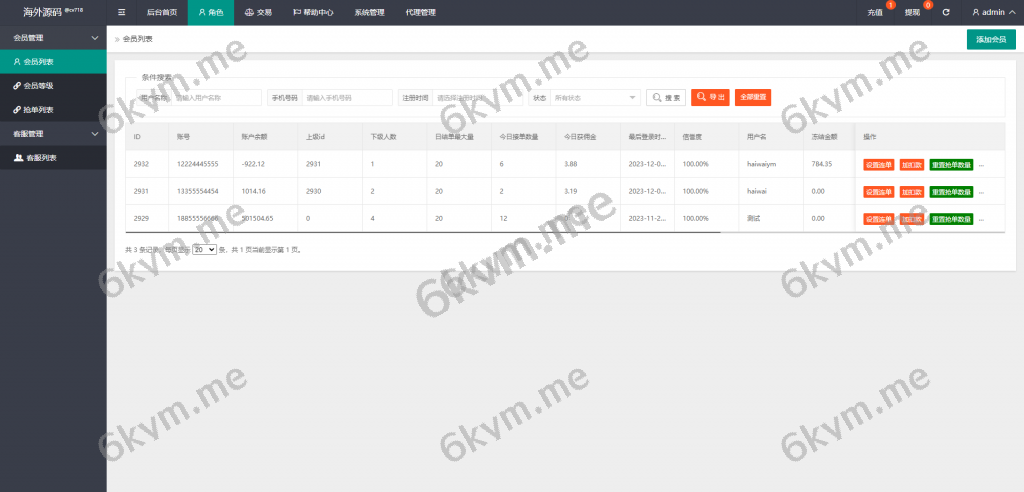1024x492 pixels.
Task: Focus the 手机号码 phone number input field
Action: [347, 98]
